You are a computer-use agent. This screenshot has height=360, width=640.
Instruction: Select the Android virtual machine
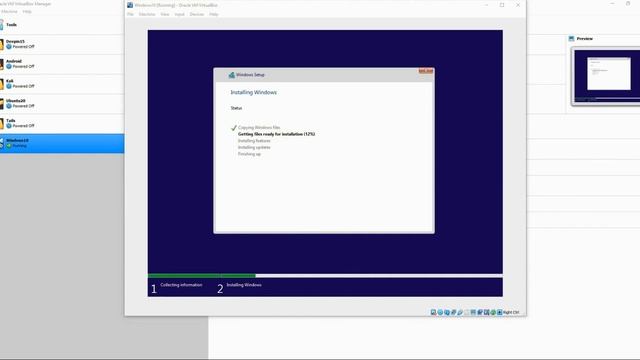[62, 64]
